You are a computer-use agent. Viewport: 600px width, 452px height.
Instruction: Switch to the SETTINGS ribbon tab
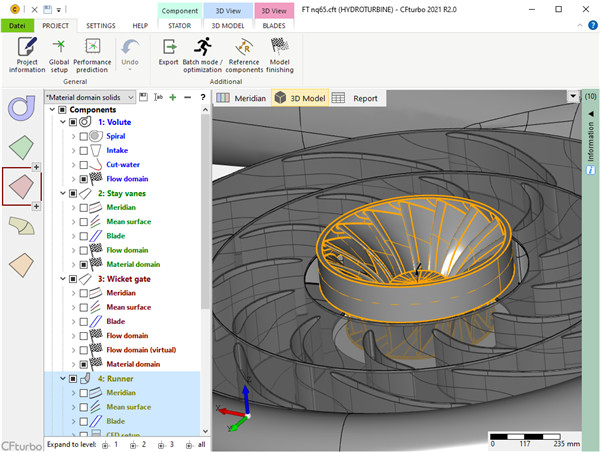click(x=101, y=26)
